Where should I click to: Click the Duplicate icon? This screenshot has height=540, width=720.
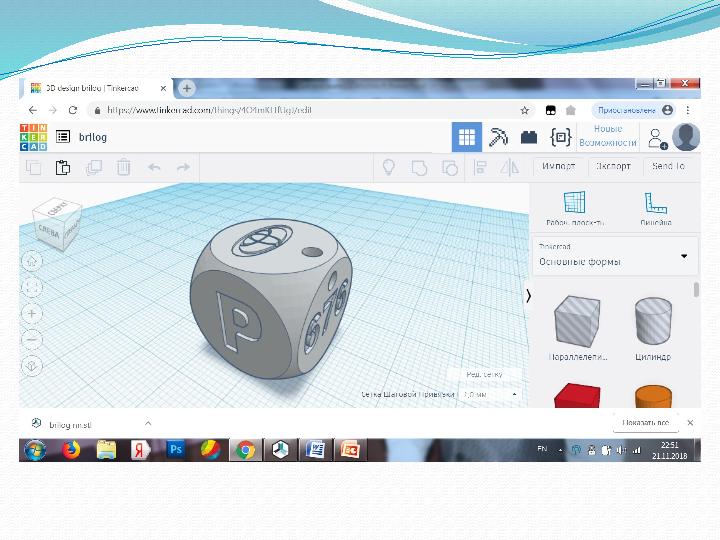[x=94, y=167]
